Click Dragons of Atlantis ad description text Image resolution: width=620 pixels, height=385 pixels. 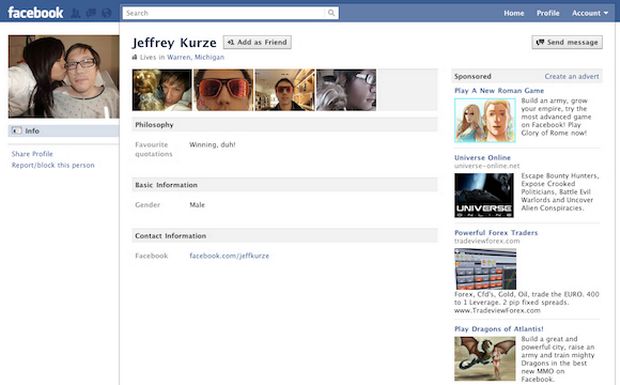click(x=558, y=359)
